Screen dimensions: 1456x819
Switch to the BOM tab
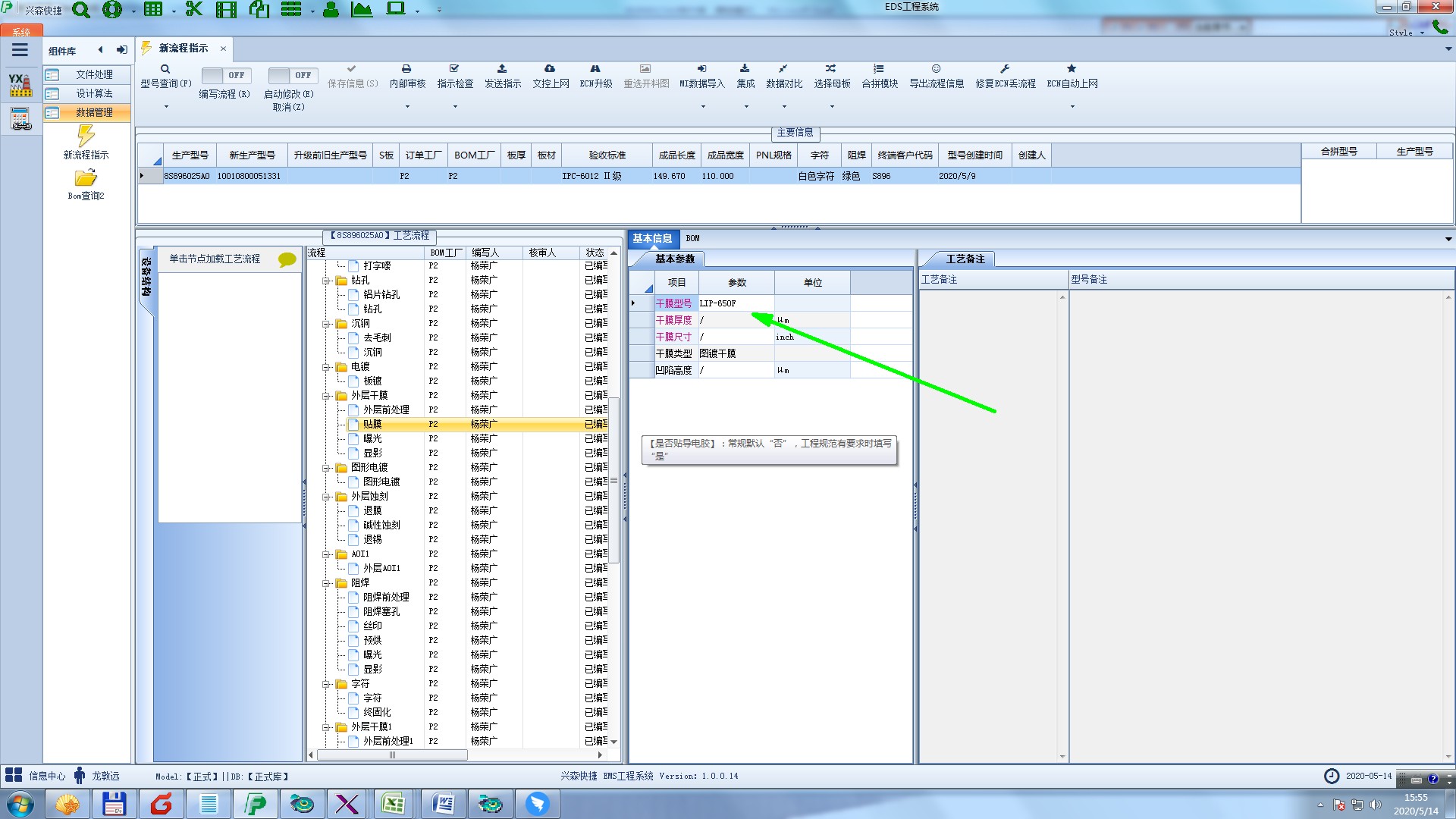(692, 238)
